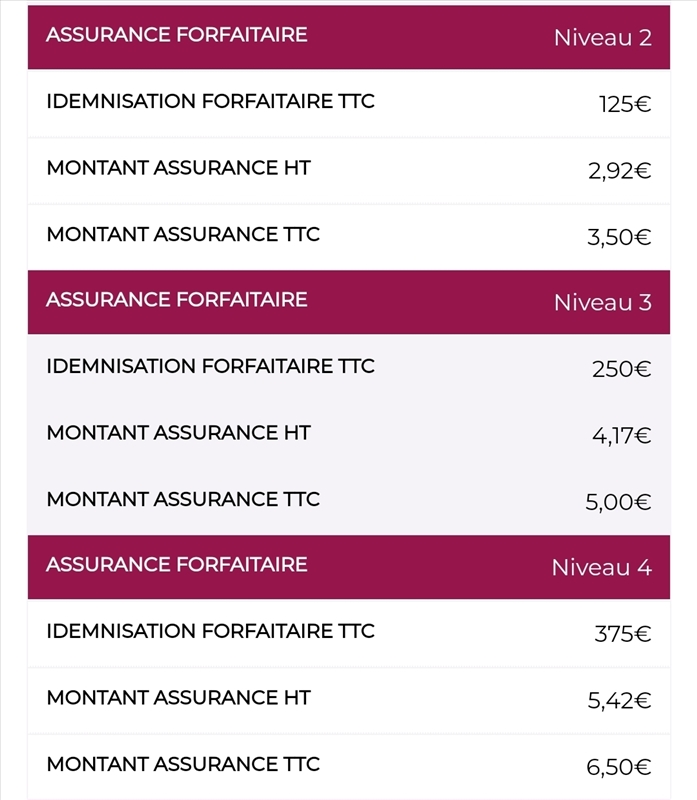Viewport: 697px width, 800px height.
Task: Click Montant Assurance TTC label under Niveau 4
Action: [183, 765]
